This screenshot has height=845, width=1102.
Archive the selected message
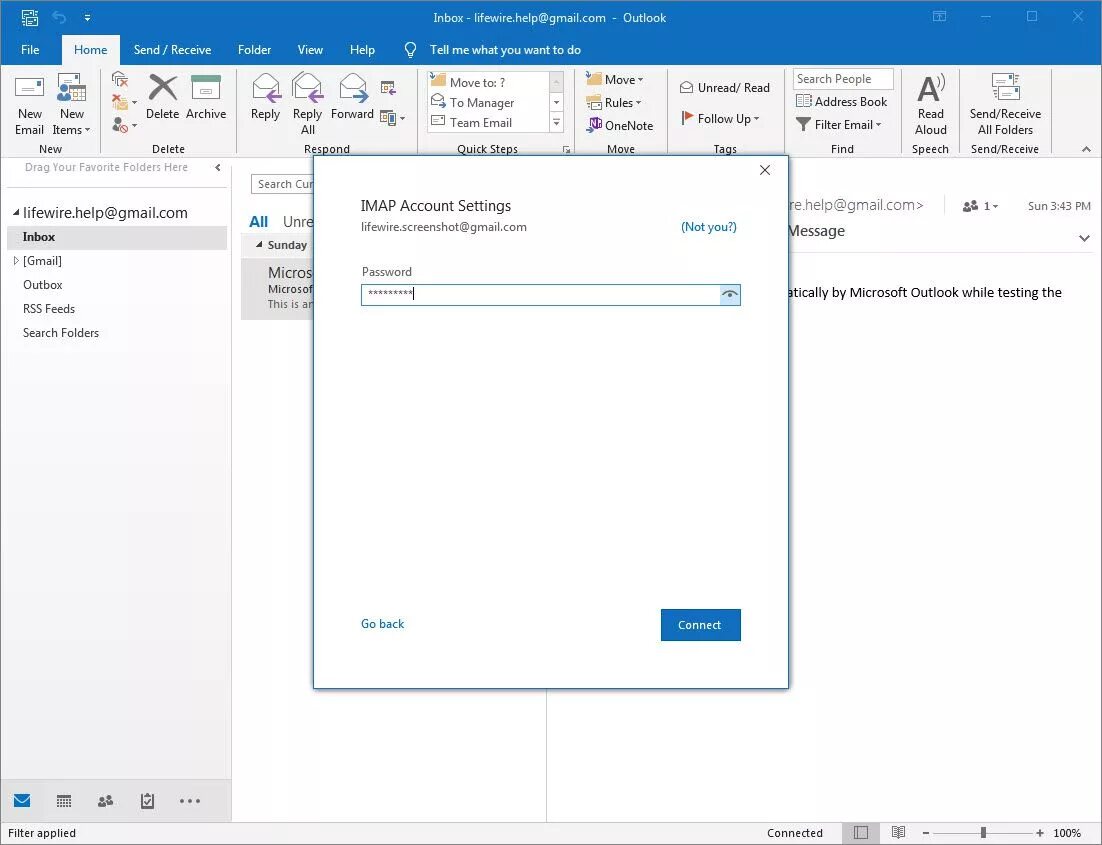coord(206,98)
